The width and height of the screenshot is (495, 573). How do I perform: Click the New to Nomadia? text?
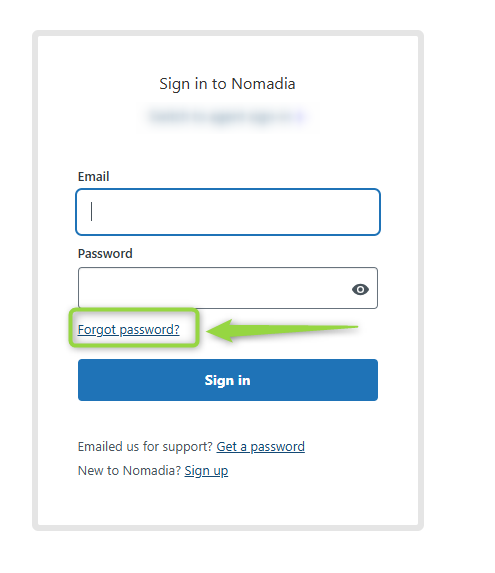click(x=129, y=471)
